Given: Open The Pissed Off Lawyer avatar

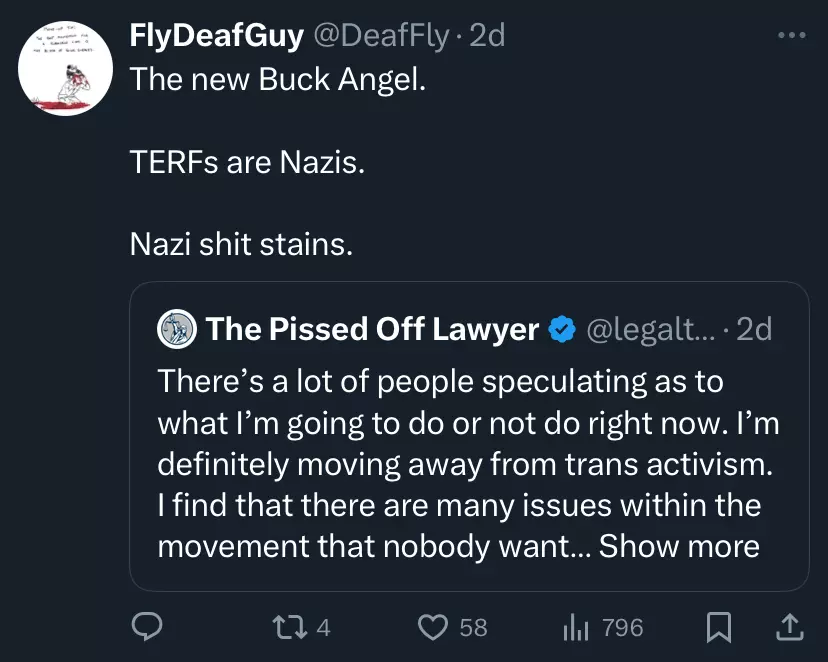Looking at the screenshot, I should 177,329.
